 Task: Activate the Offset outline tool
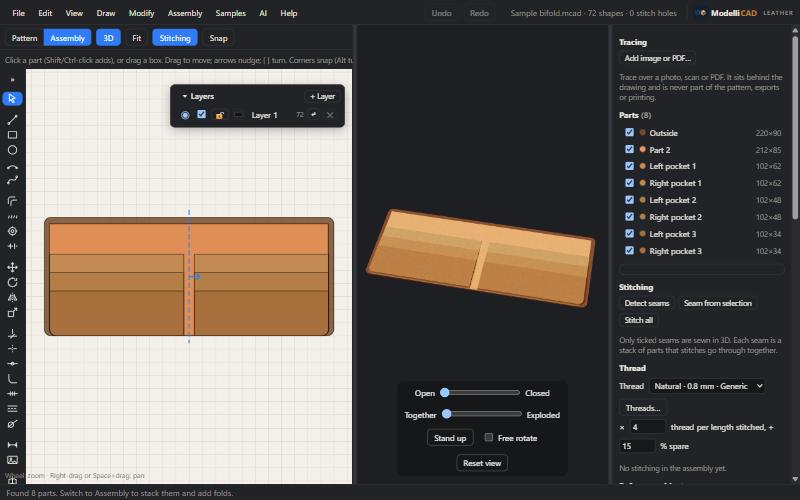coord(12,201)
